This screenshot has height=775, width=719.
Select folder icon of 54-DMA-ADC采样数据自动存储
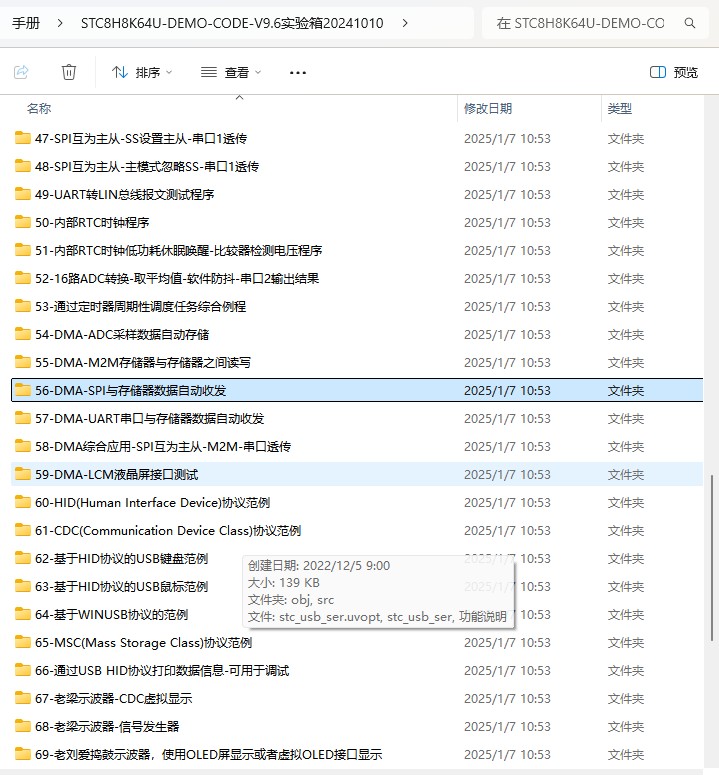click(x=23, y=334)
